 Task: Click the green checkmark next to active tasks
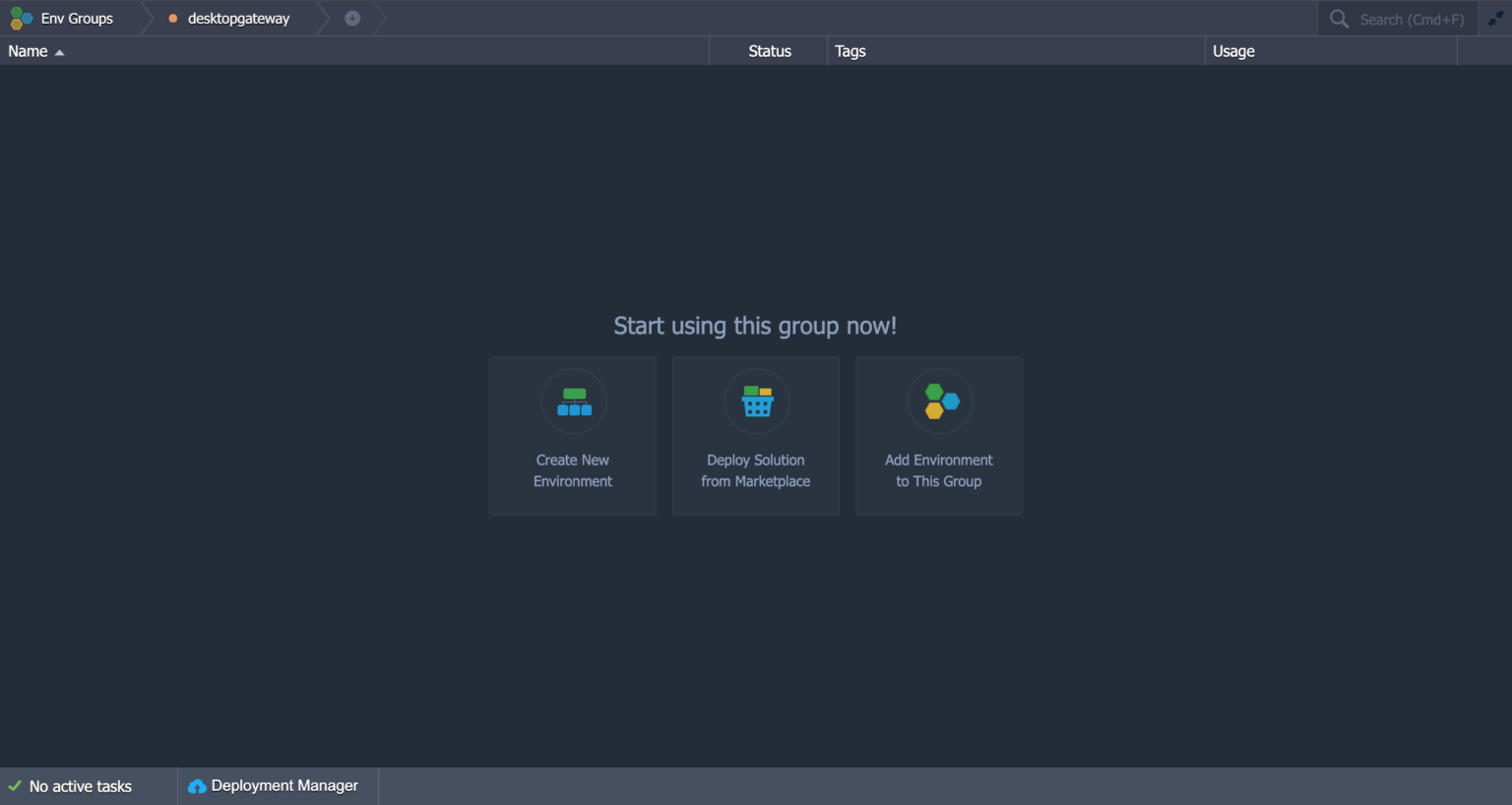tap(14, 785)
